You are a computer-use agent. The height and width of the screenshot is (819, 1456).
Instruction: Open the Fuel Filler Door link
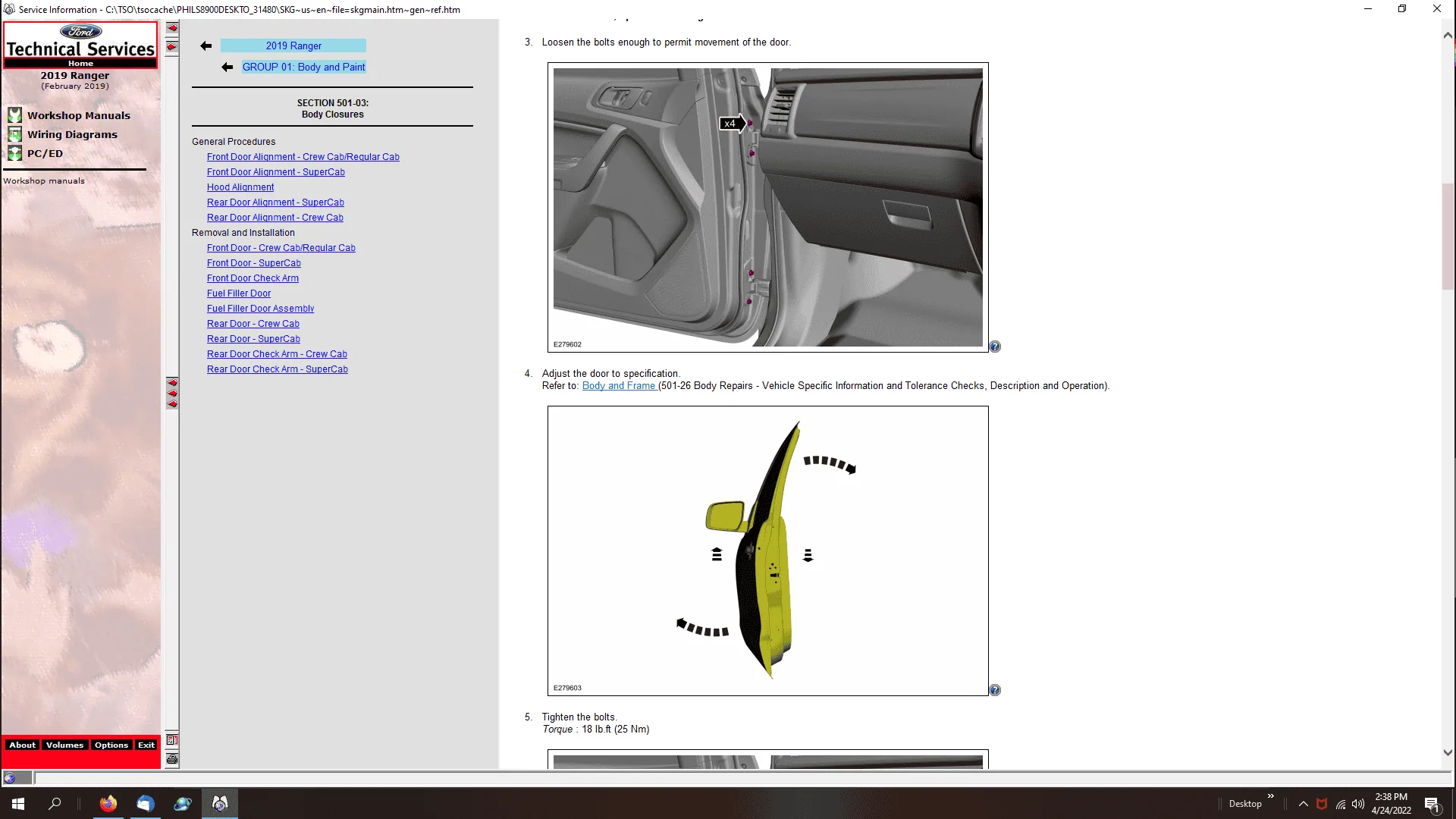click(239, 293)
